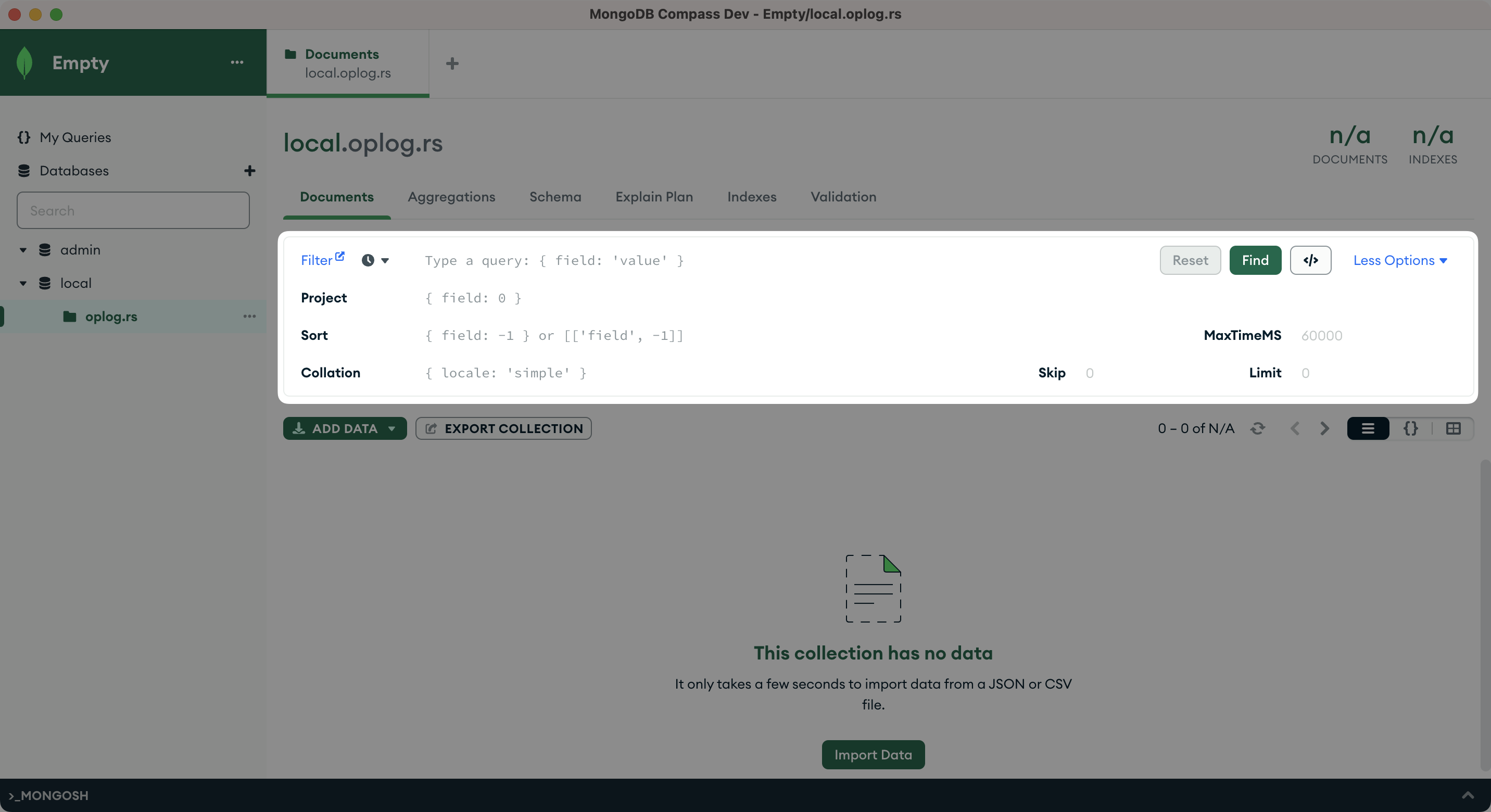Image resolution: width=1491 pixels, height=812 pixels.
Task: Go to next page of documents
Action: [x=1324, y=428]
